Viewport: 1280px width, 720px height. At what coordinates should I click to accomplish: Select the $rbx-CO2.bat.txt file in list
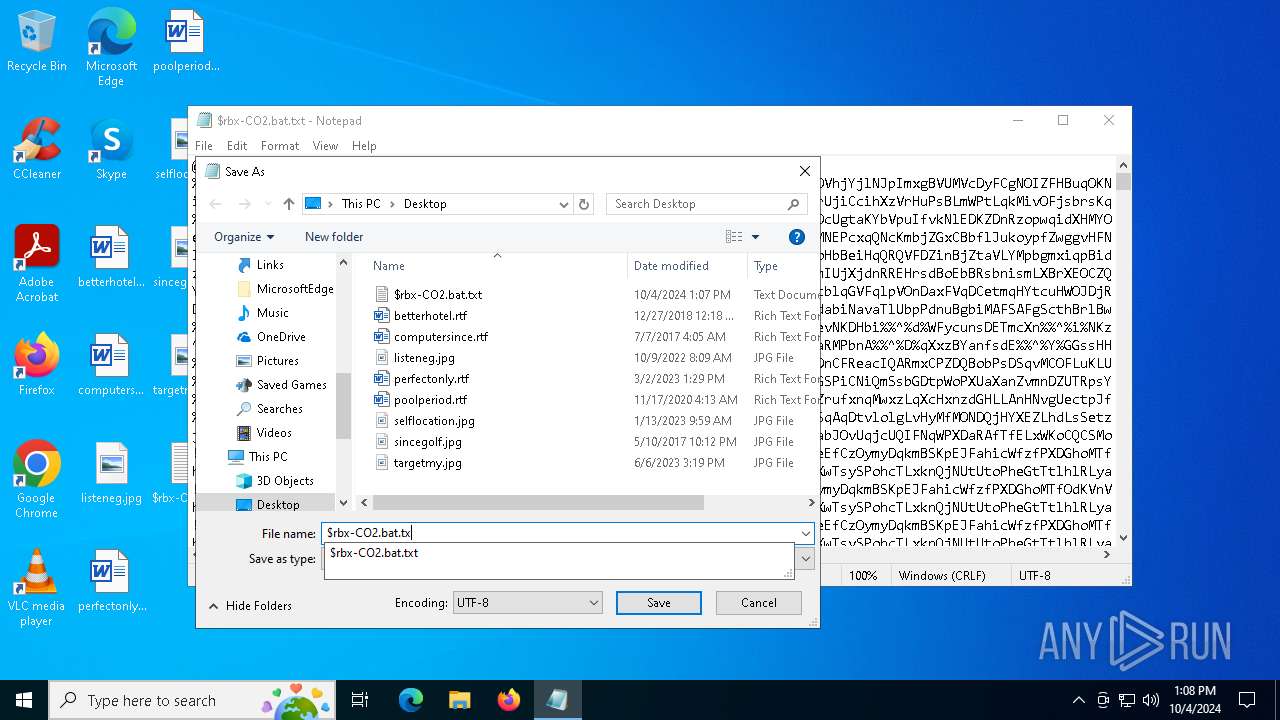click(438, 295)
